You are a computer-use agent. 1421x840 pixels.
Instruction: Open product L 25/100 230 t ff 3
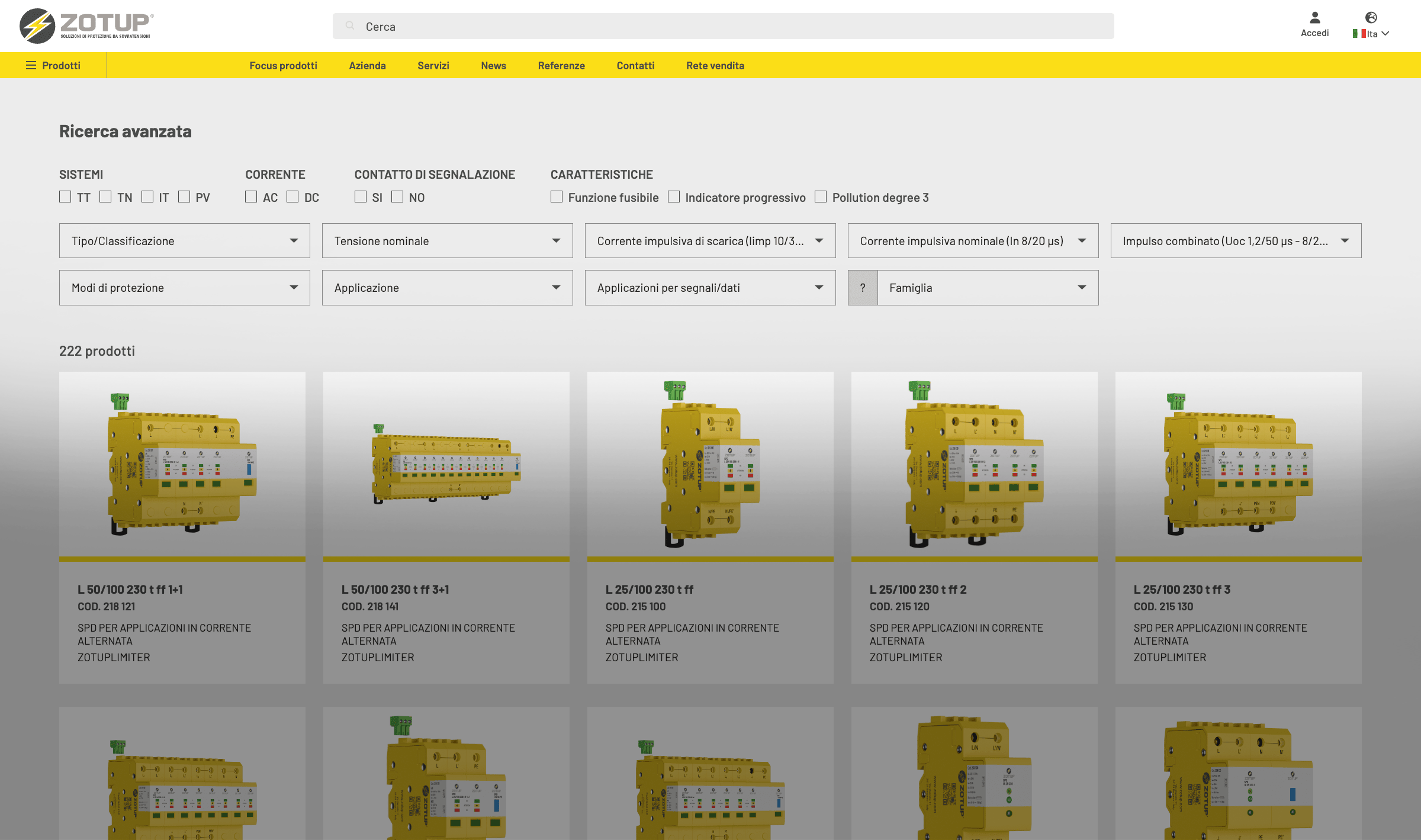coord(1182,590)
